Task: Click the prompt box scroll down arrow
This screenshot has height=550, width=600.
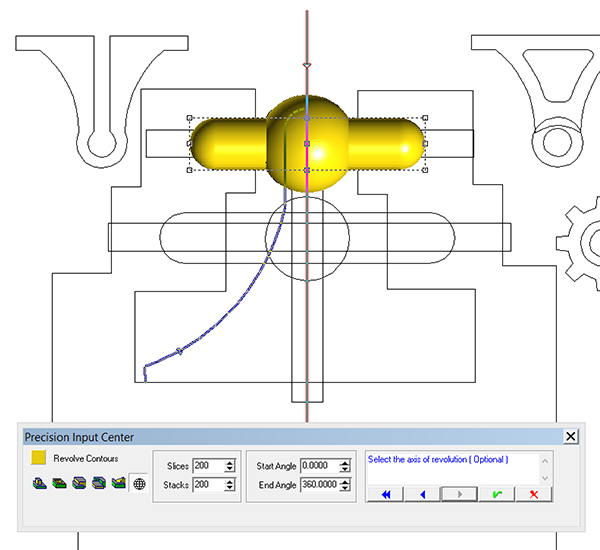Action: pos(545,478)
